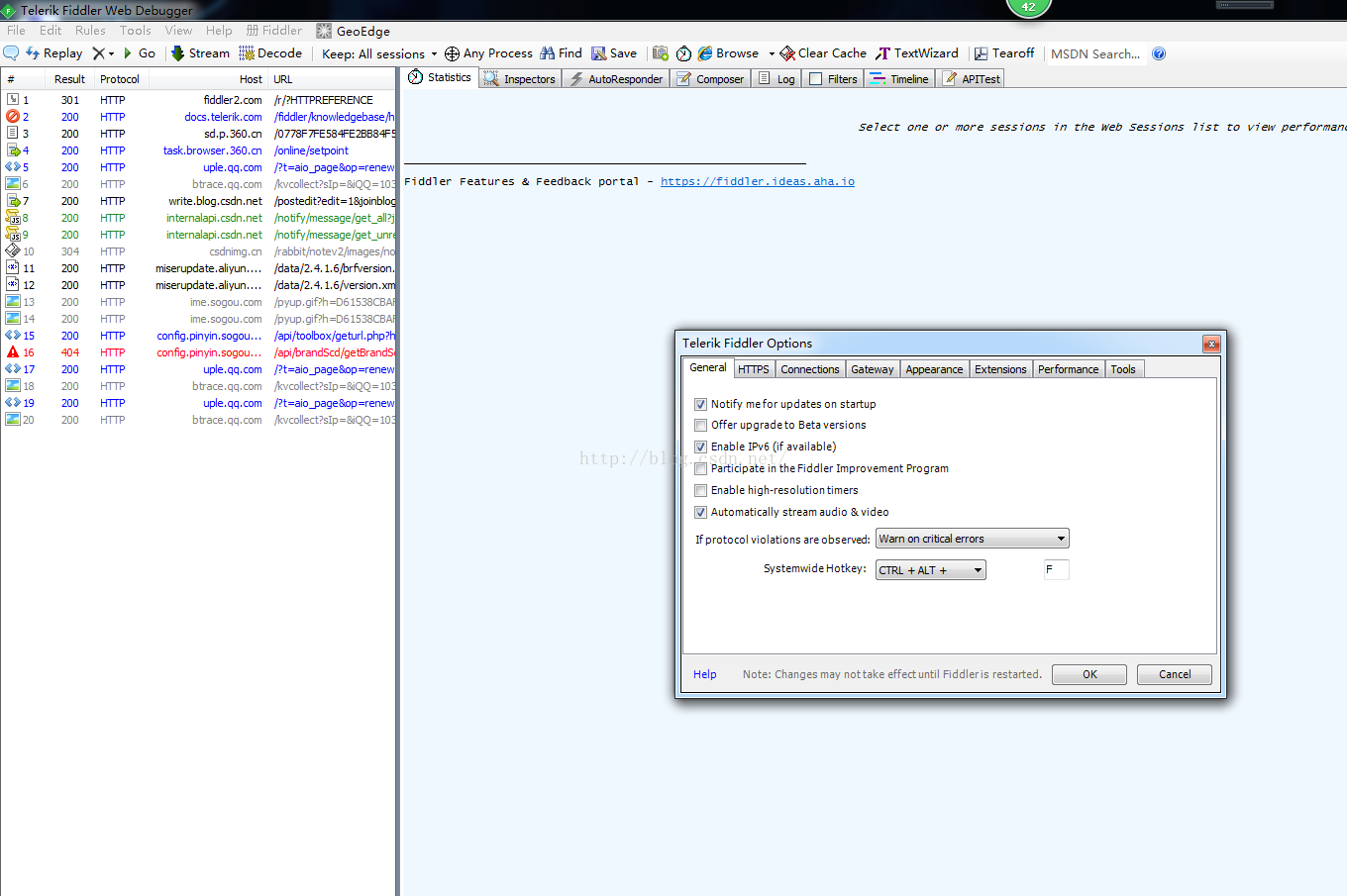This screenshot has height=896, width=1347.
Task: Open Extensions tab in Options
Action: point(1000,369)
